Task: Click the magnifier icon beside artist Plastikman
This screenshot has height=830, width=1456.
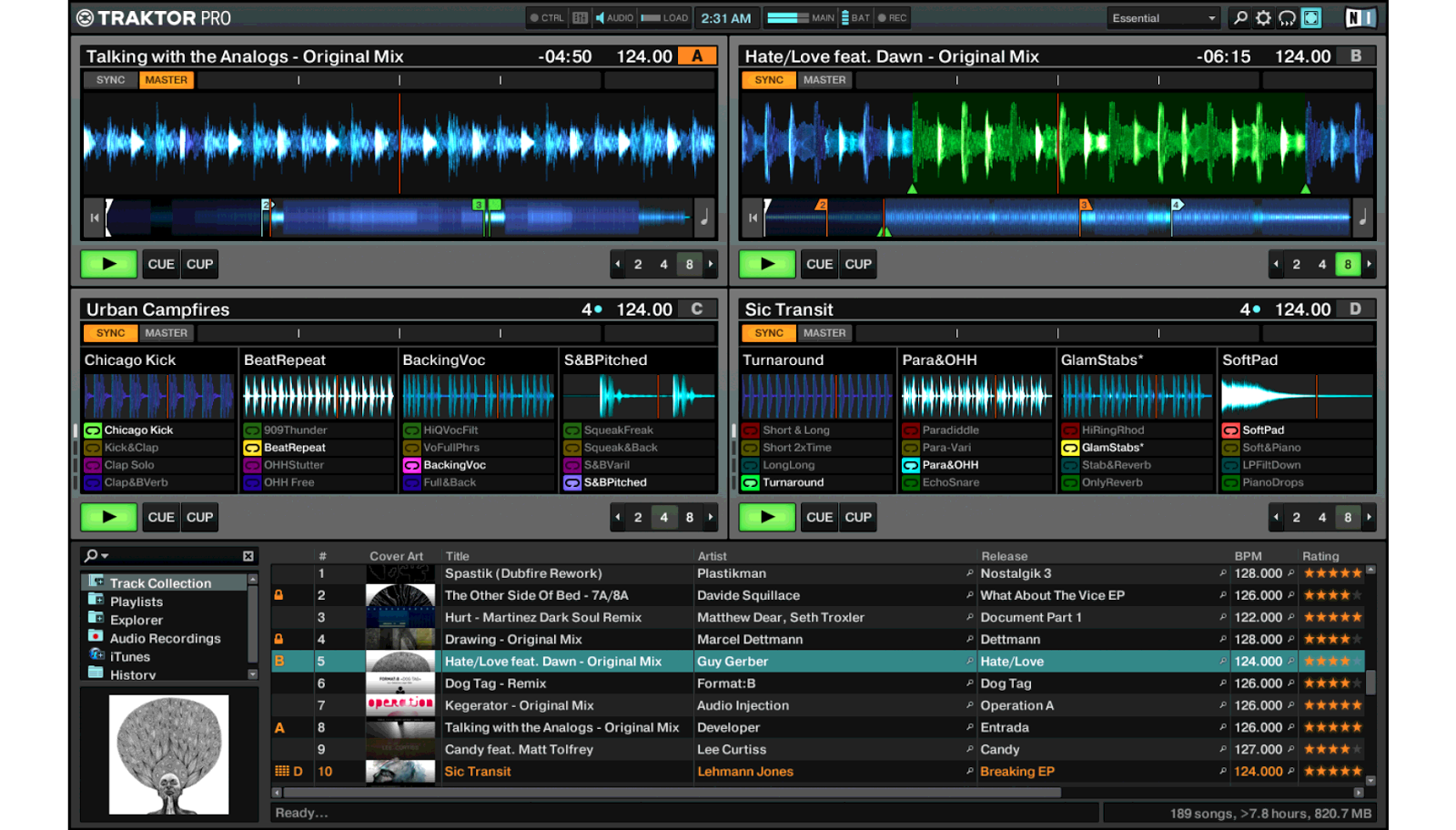Action: point(970,573)
